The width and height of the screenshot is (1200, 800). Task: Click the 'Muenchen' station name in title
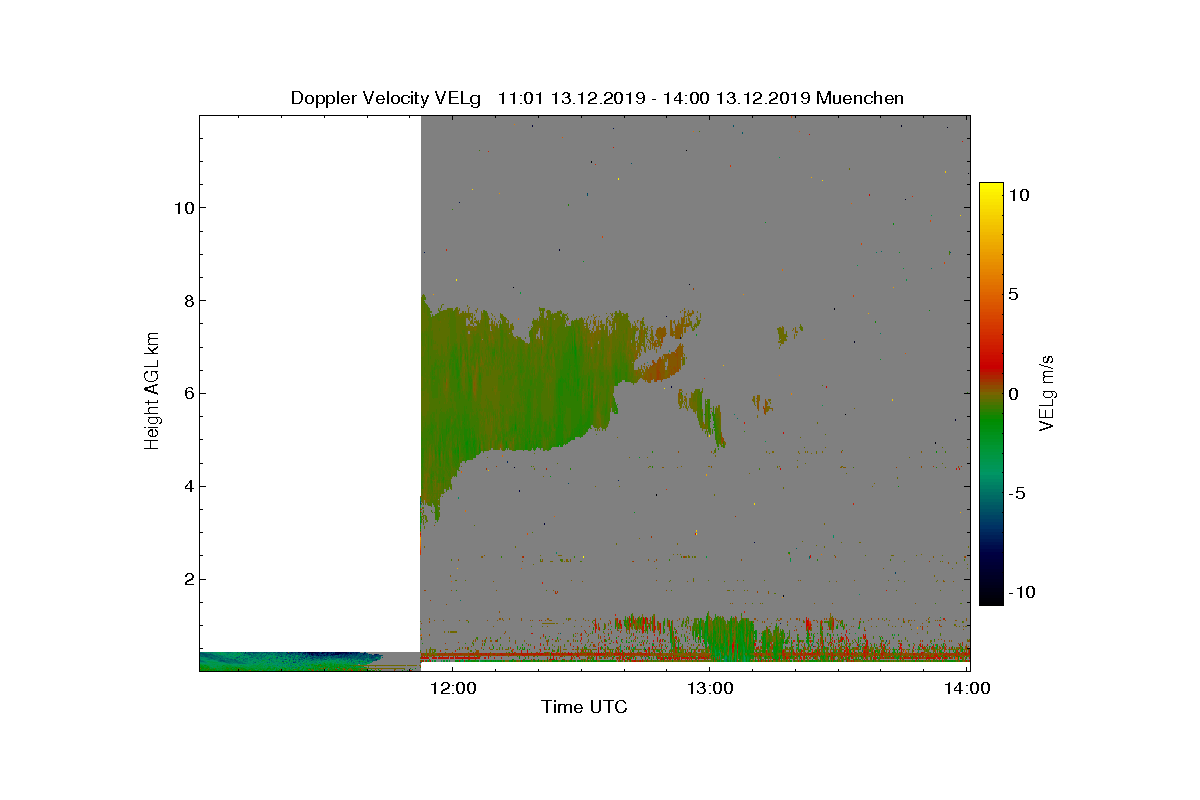[860, 98]
